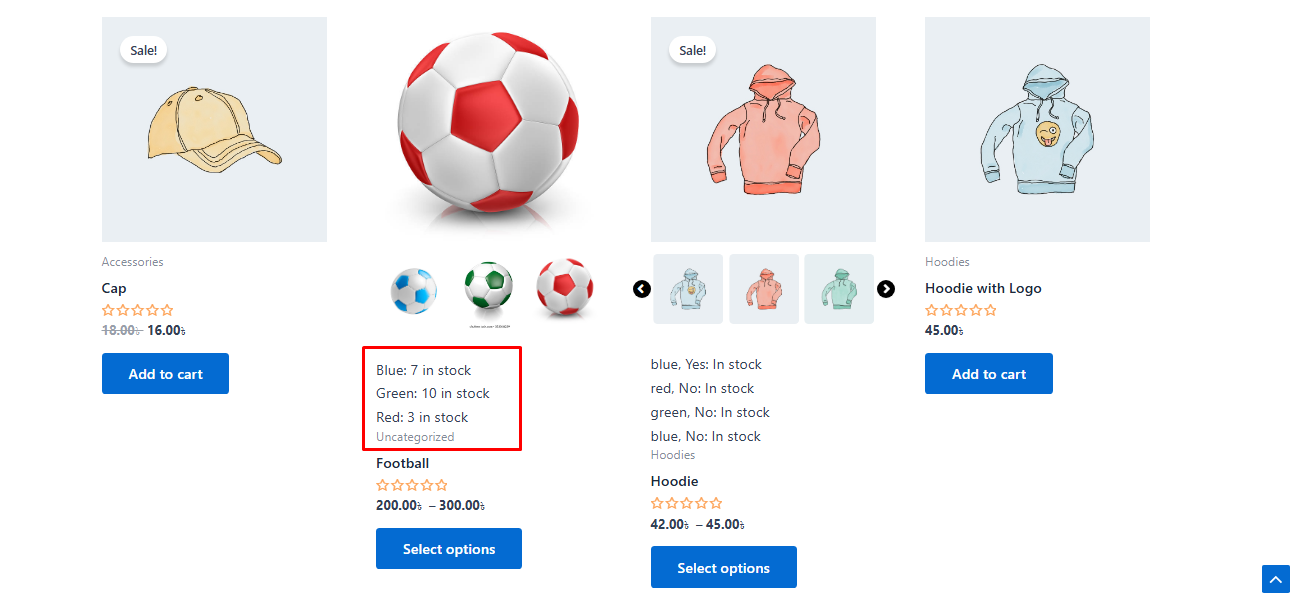
Task: Select the red football variation thumbnail
Action: coord(564,289)
